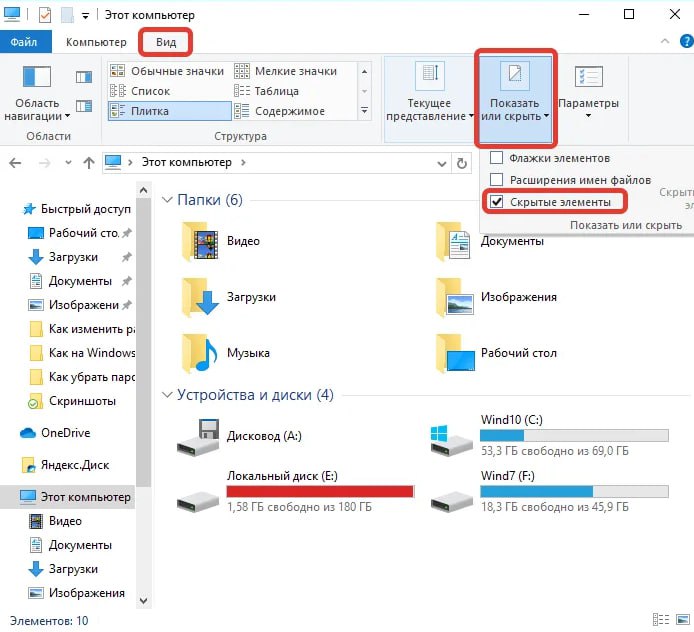Viewport: 694px width, 632px height.
Task: Select OneDrive in the navigation sidebar
Action: 65,433
